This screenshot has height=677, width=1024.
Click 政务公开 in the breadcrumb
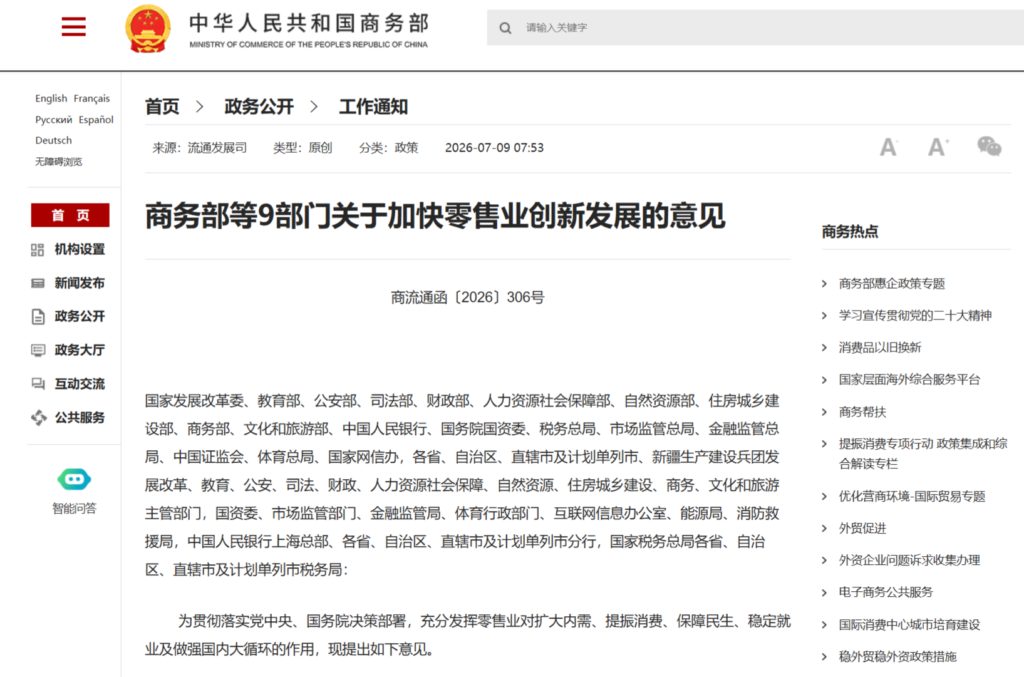[x=259, y=106]
